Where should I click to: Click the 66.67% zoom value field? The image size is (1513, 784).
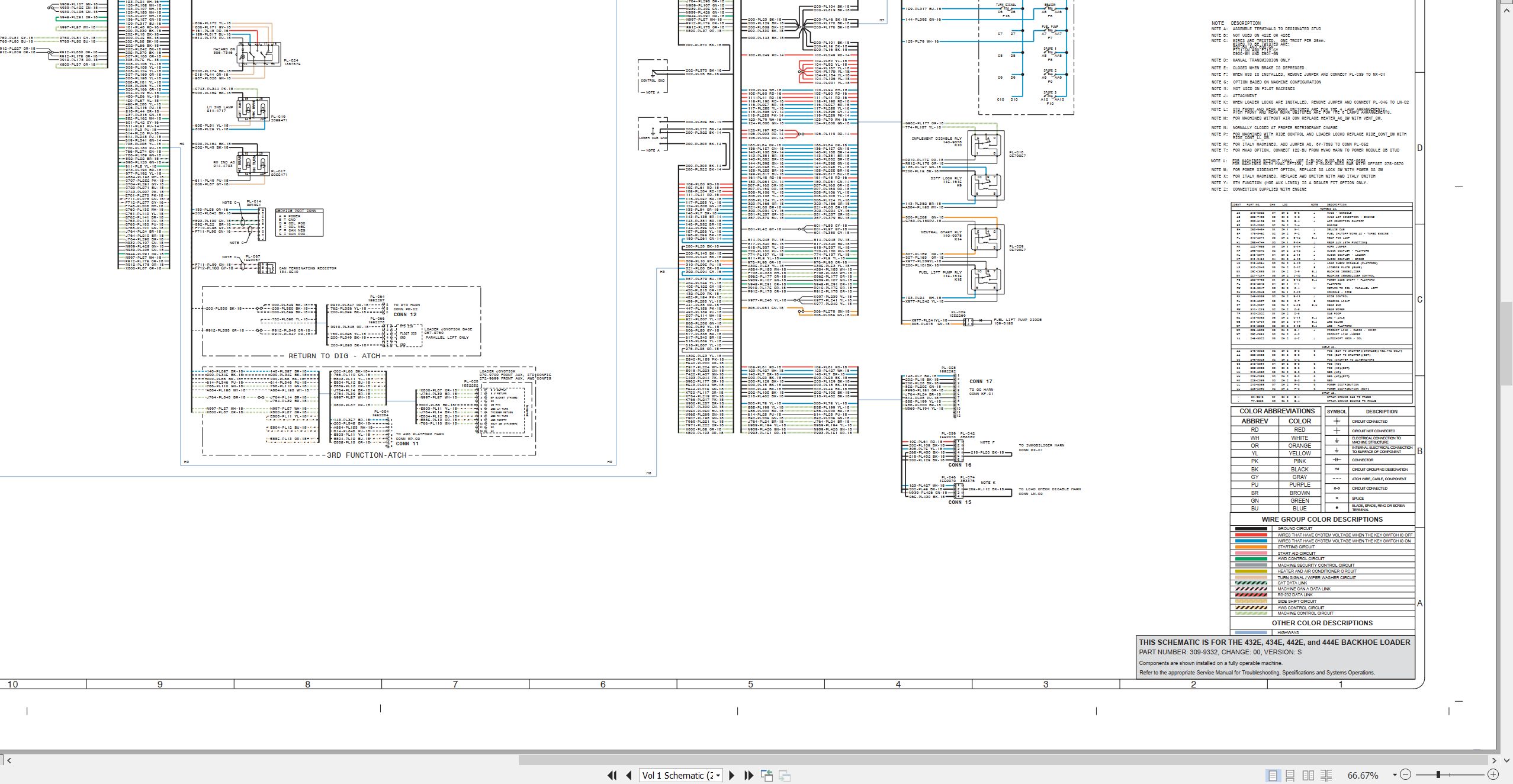point(1363,775)
